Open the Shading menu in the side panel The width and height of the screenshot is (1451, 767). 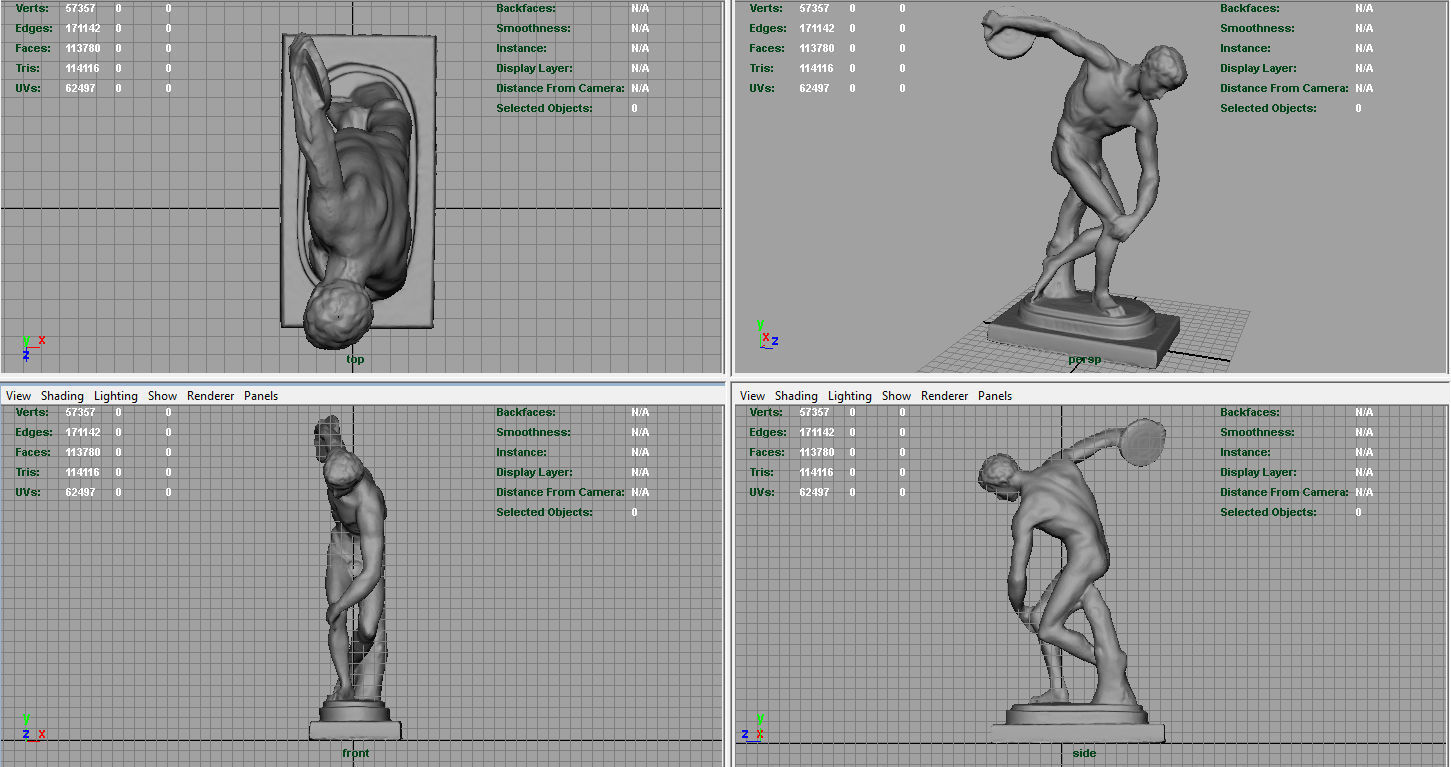click(x=796, y=396)
